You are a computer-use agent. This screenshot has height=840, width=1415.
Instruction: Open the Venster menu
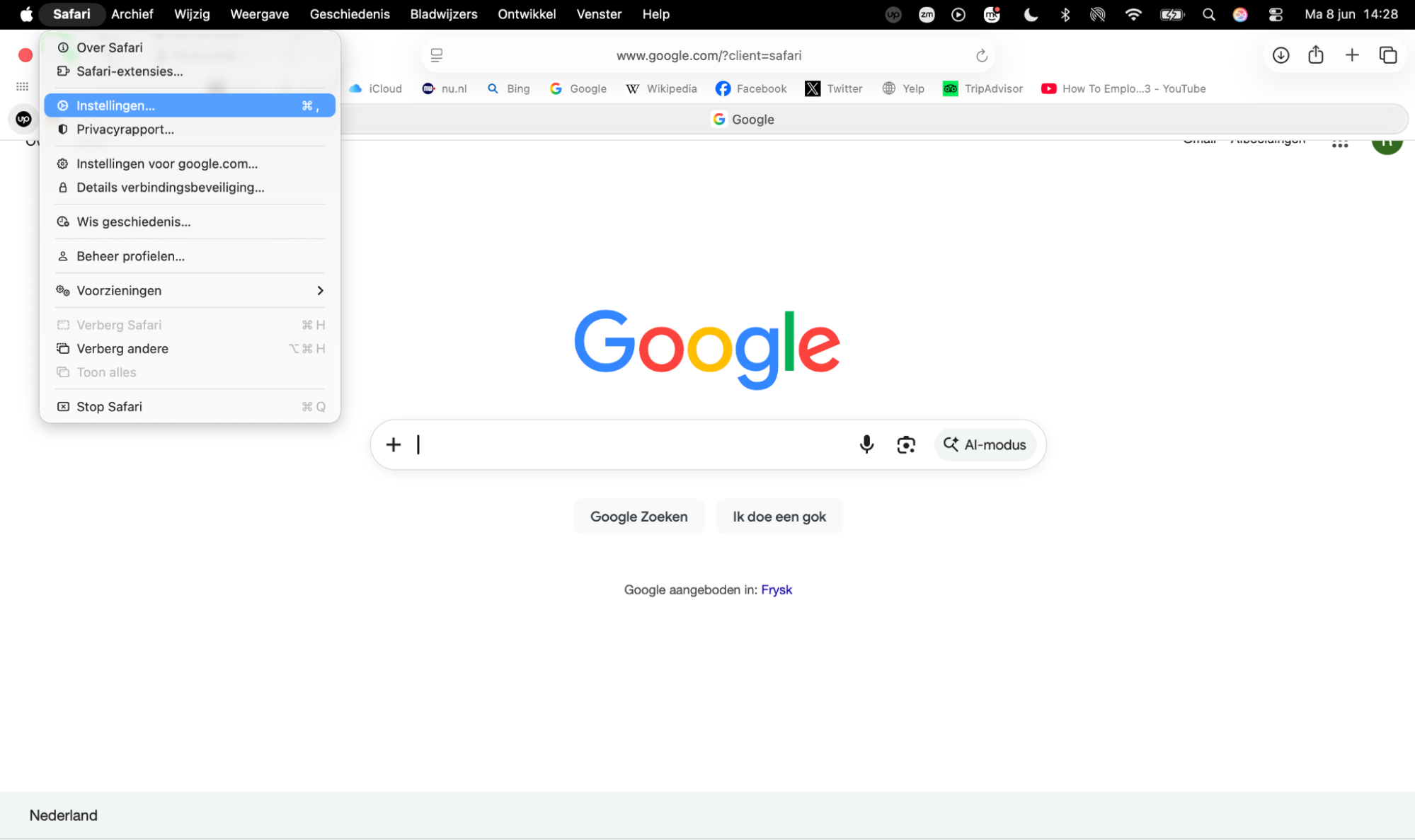(x=599, y=14)
